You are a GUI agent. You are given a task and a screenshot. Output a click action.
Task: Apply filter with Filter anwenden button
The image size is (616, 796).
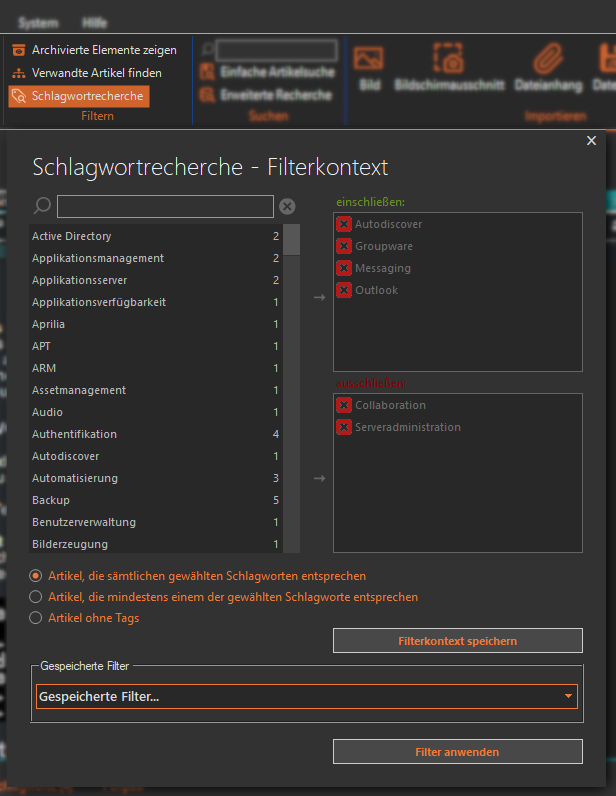coord(457,751)
